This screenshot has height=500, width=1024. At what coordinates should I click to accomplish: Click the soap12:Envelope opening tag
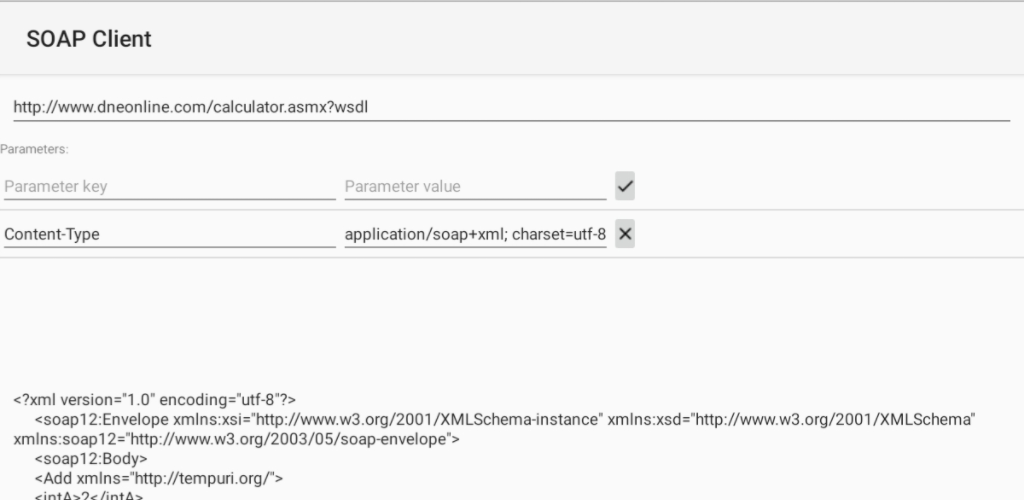coord(101,419)
